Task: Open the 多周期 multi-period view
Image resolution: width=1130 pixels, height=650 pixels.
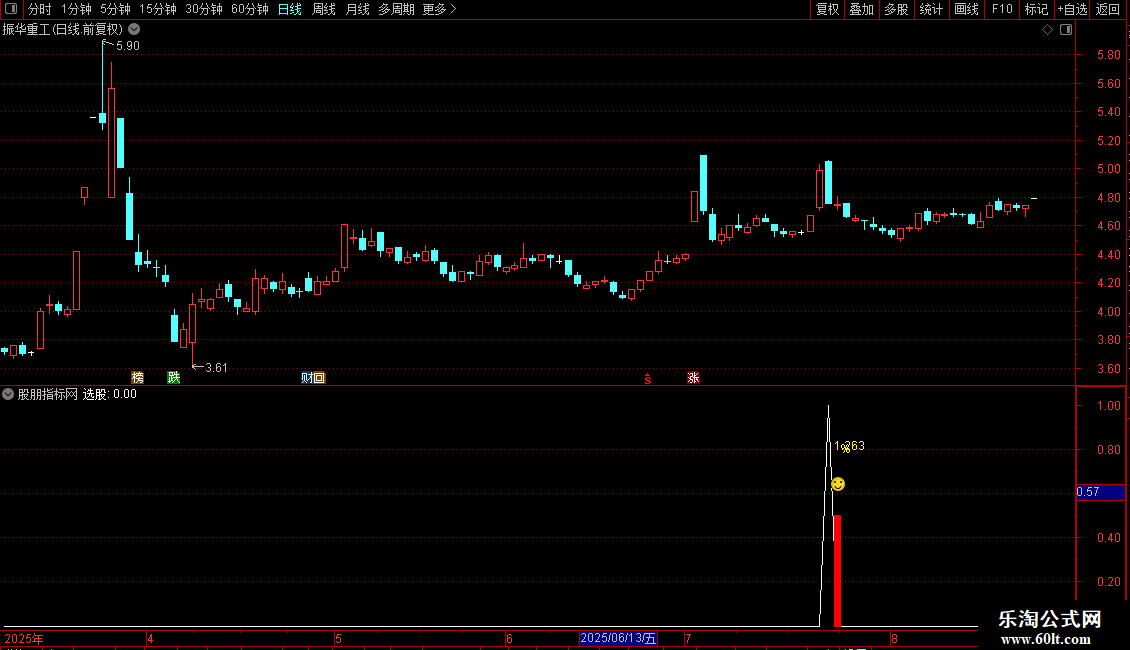Action: (396, 9)
